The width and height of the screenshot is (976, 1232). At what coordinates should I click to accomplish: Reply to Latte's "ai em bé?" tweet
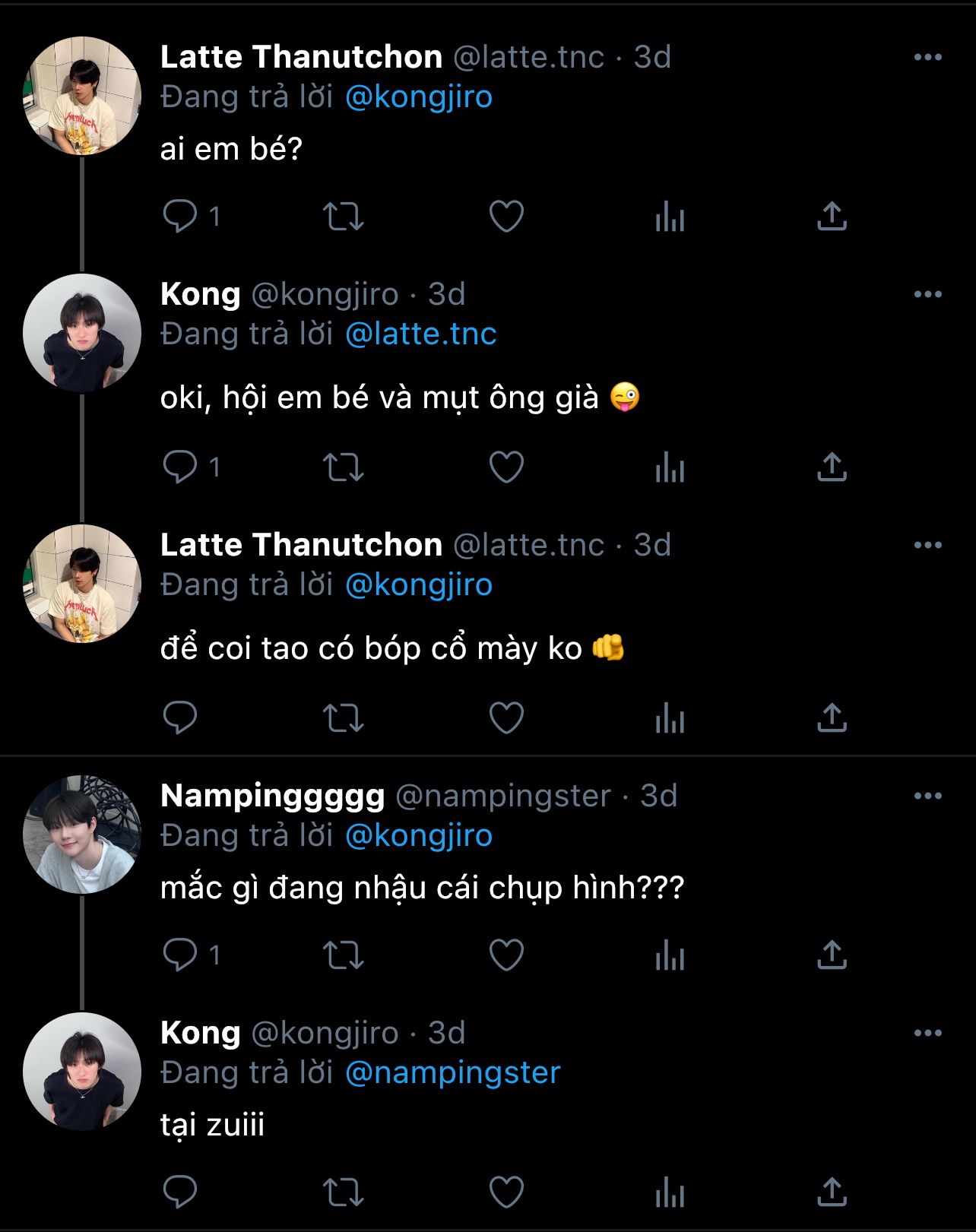180,217
